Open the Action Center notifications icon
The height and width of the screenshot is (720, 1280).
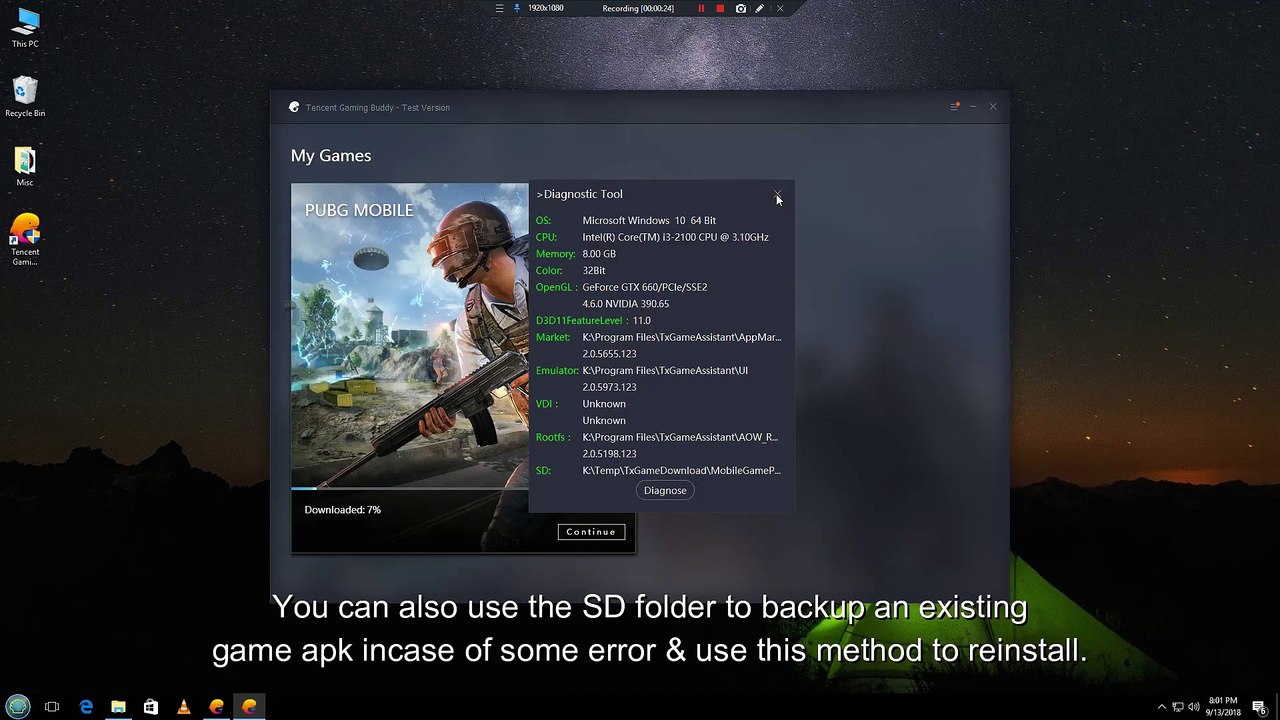pyautogui.click(x=1259, y=707)
